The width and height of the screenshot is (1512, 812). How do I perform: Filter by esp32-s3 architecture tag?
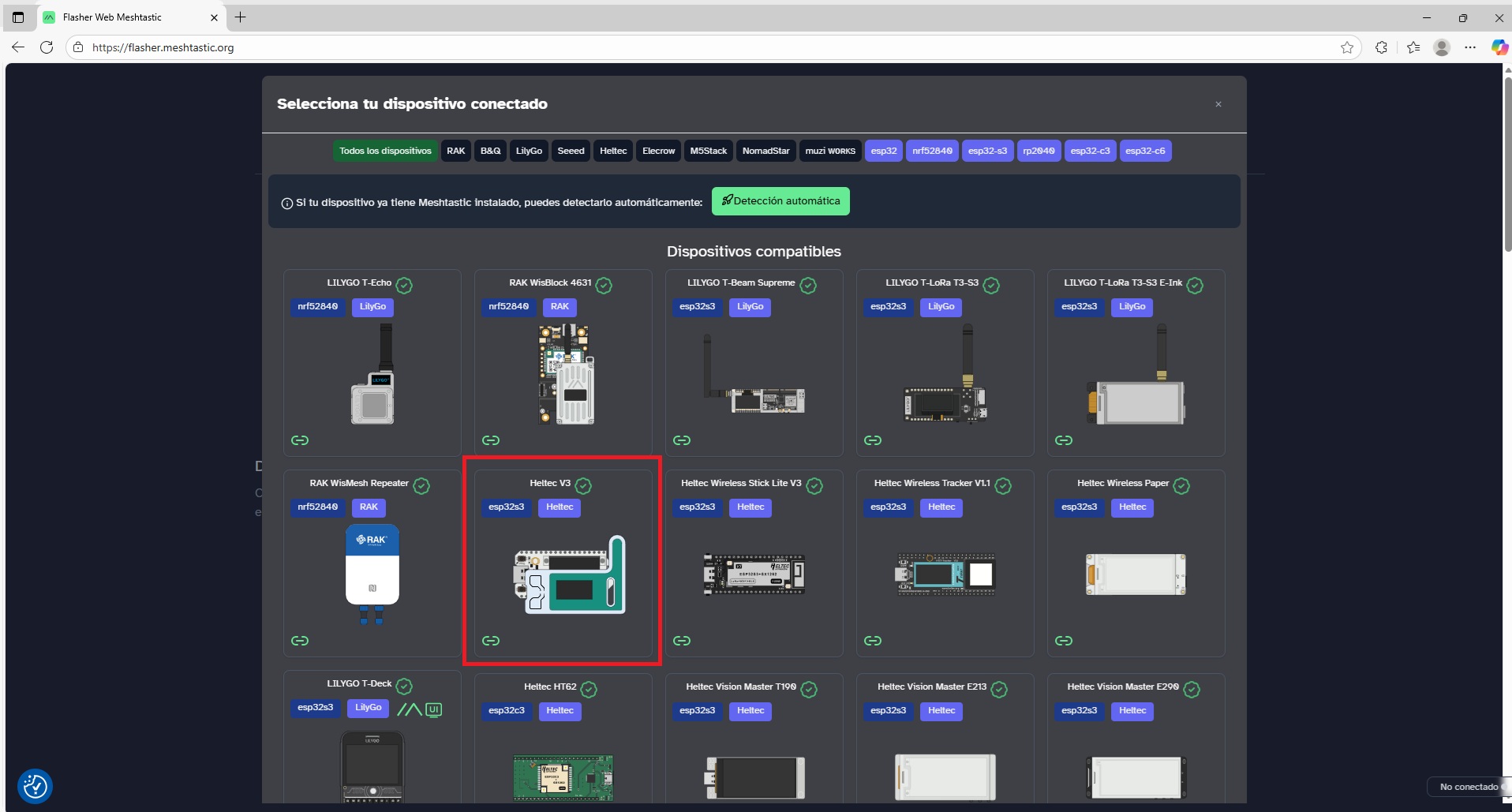pos(987,151)
